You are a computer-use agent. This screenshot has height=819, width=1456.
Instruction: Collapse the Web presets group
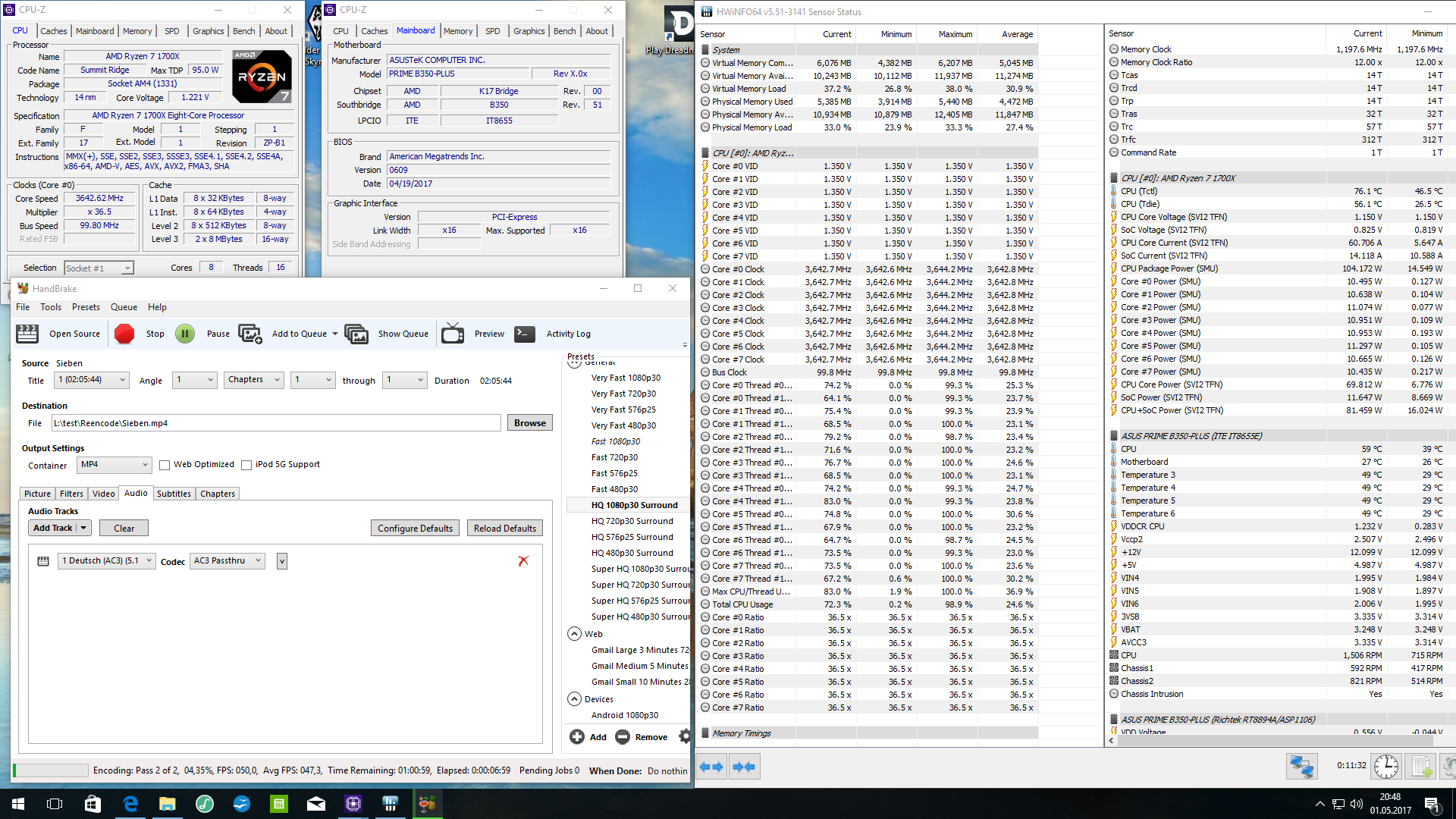tap(574, 634)
